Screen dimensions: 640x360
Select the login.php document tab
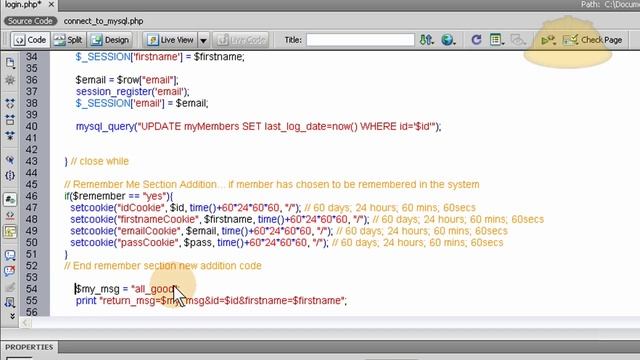pos(23,4)
